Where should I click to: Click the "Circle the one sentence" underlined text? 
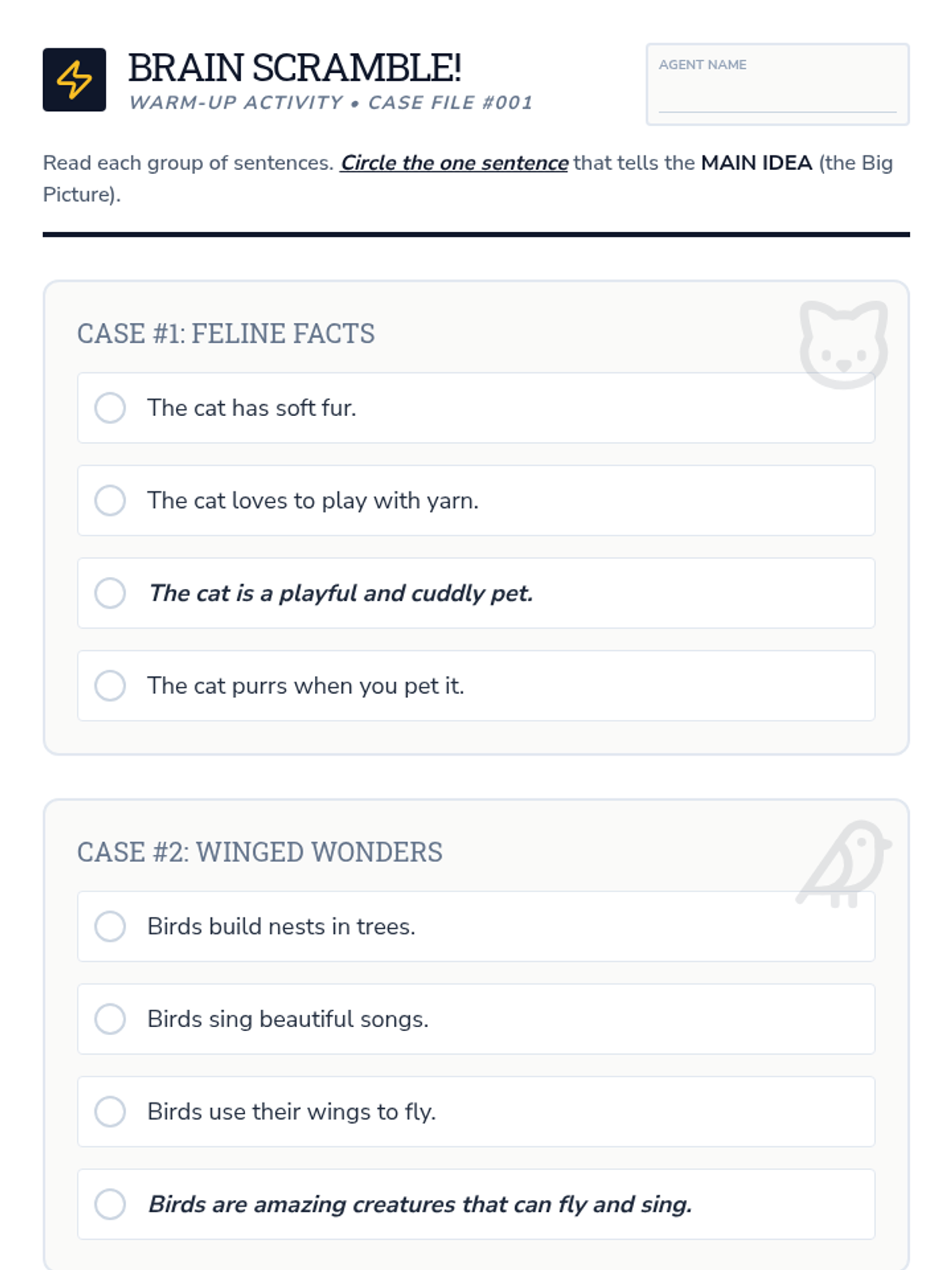[x=454, y=163]
